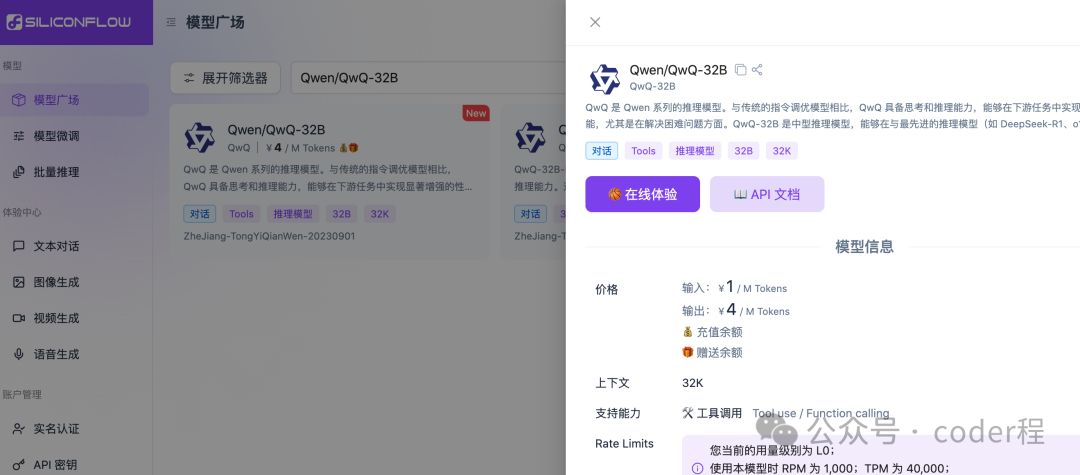The width and height of the screenshot is (1080, 475).
Task: Click the 语音生成 microphone icon
Action: pos(19,355)
